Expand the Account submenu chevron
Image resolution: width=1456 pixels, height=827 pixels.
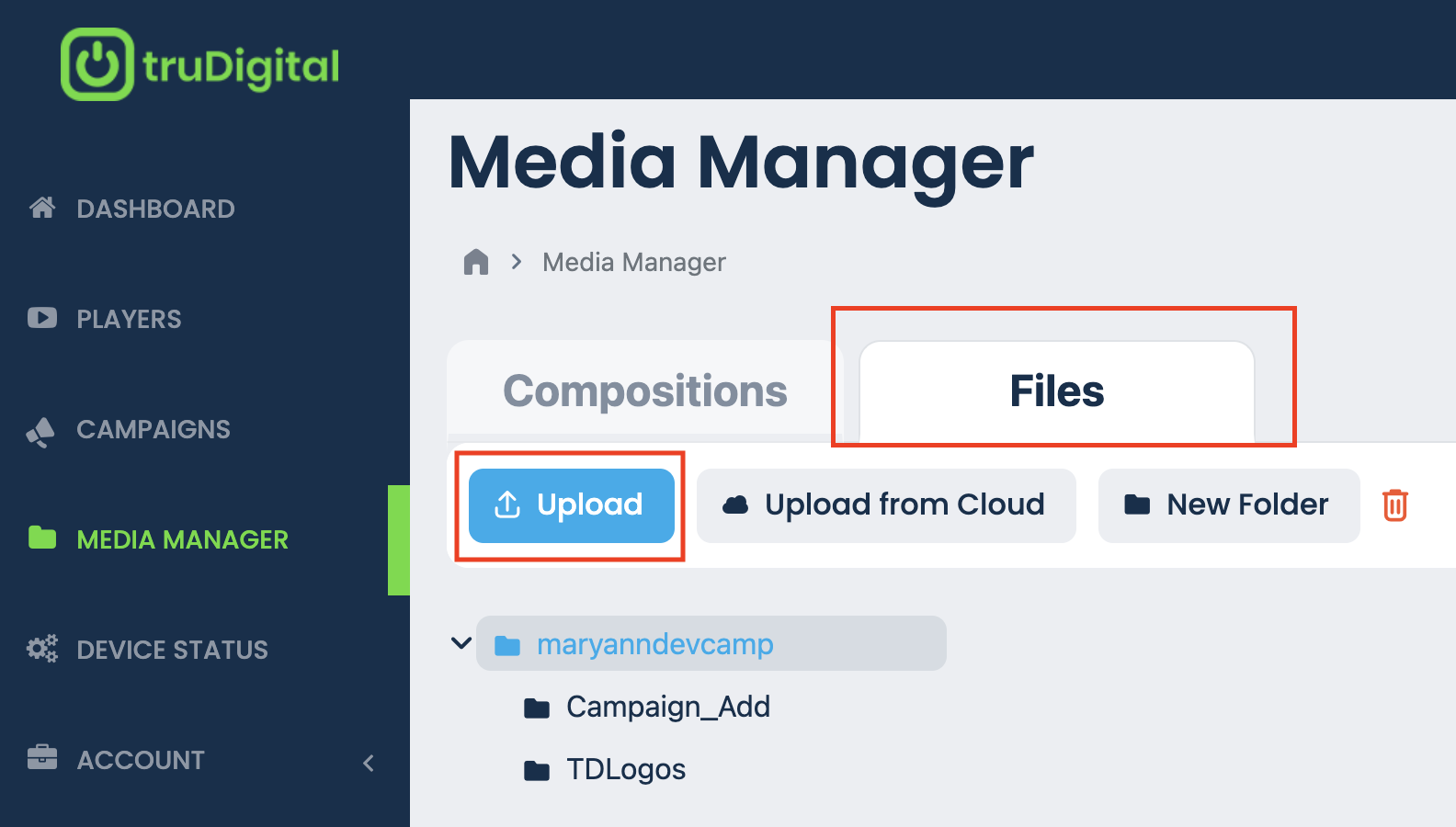click(x=369, y=763)
